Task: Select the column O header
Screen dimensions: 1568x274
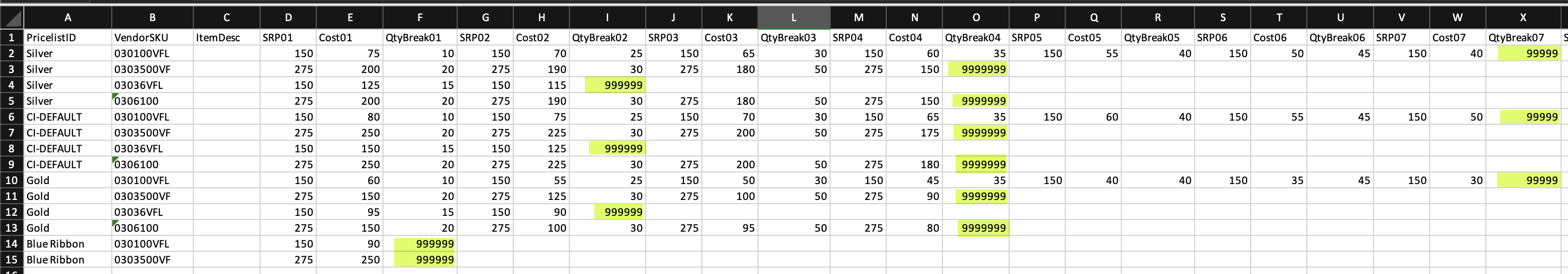Action: (975, 17)
